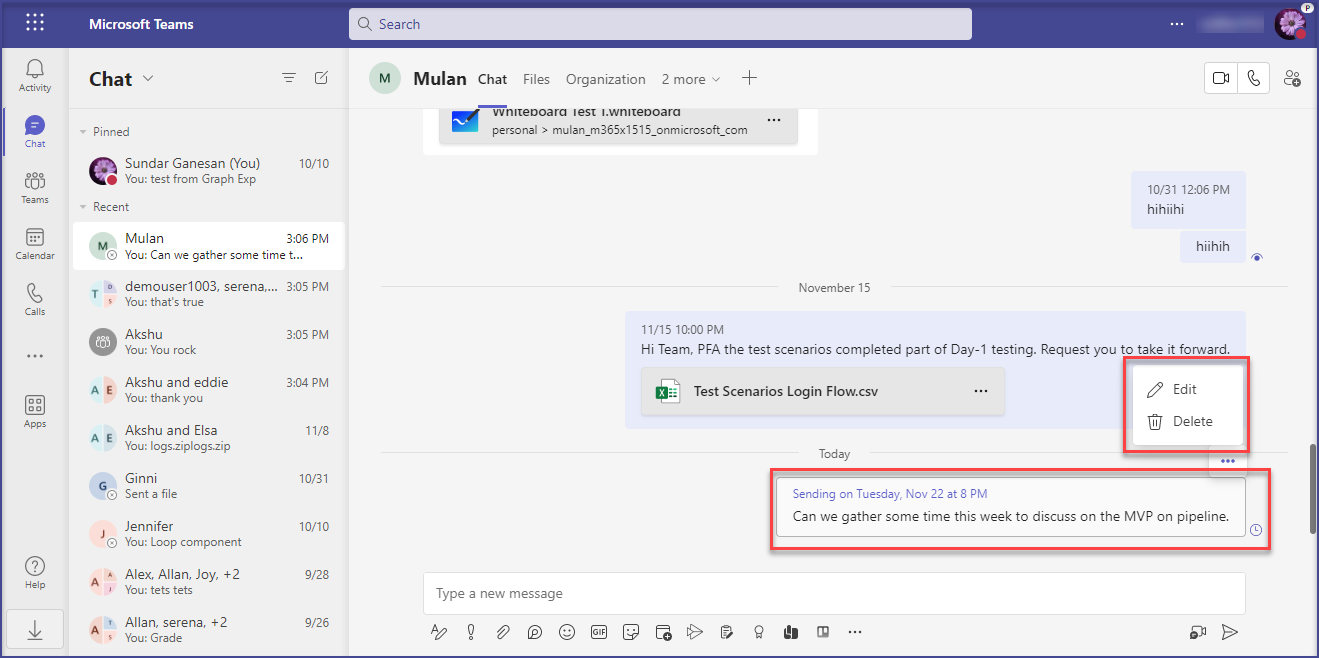Open Calendar from the left rail
Image resolution: width=1319 pixels, height=658 pixels.
[x=35, y=243]
